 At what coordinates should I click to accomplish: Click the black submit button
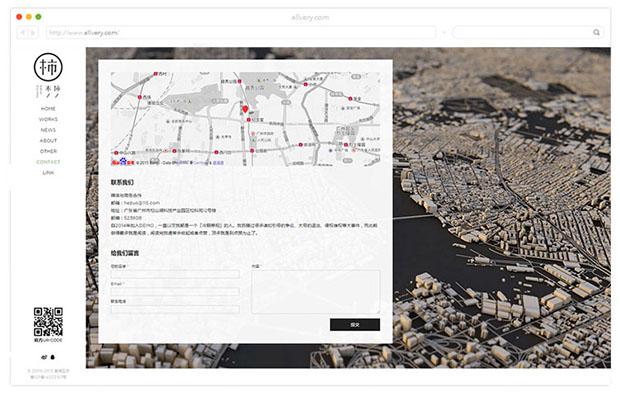click(355, 325)
